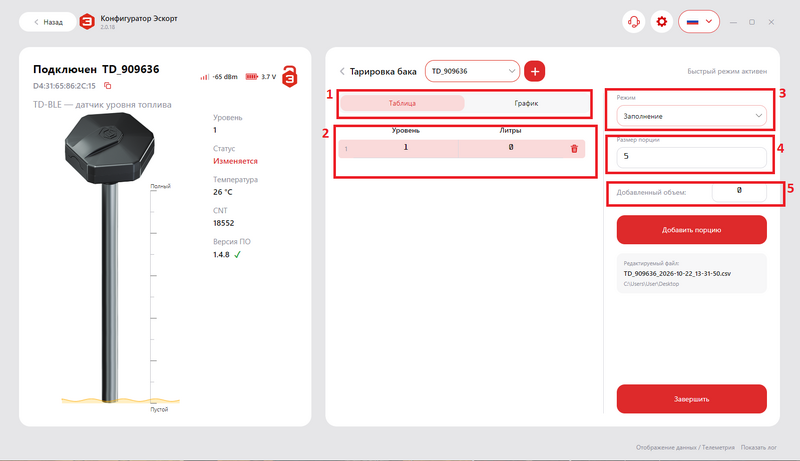Image resolution: width=800 pixels, height=461 pixels.
Task: Click the CNT value 18552
Action: pos(223,223)
